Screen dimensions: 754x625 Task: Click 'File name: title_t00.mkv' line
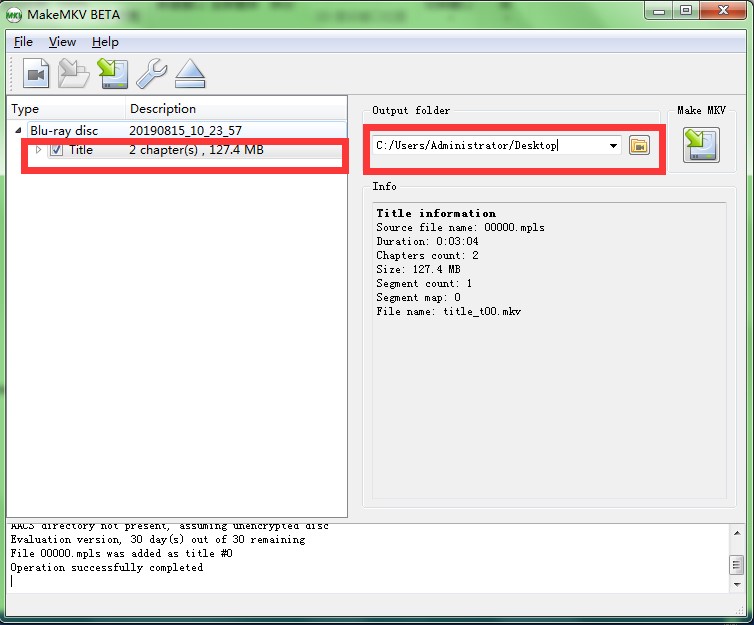(448, 312)
